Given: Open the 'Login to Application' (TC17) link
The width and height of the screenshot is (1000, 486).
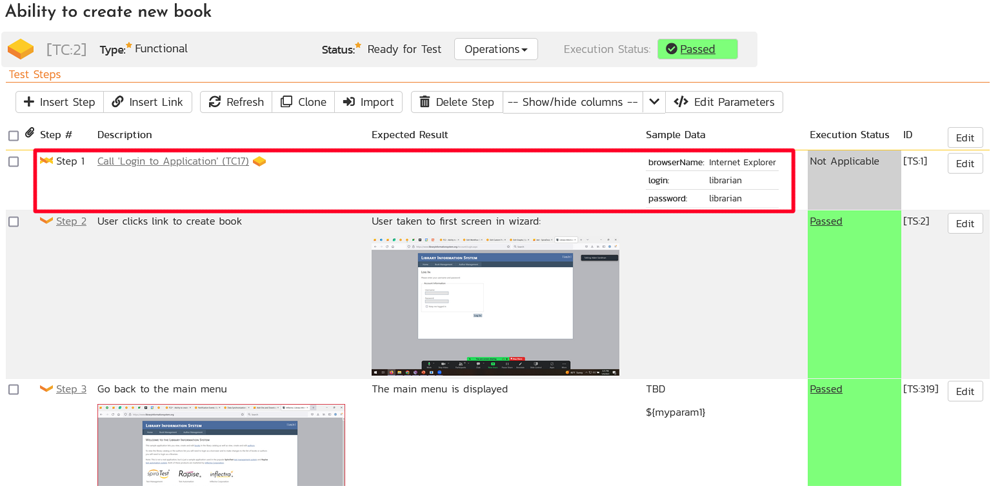Looking at the screenshot, I should 173,161.
